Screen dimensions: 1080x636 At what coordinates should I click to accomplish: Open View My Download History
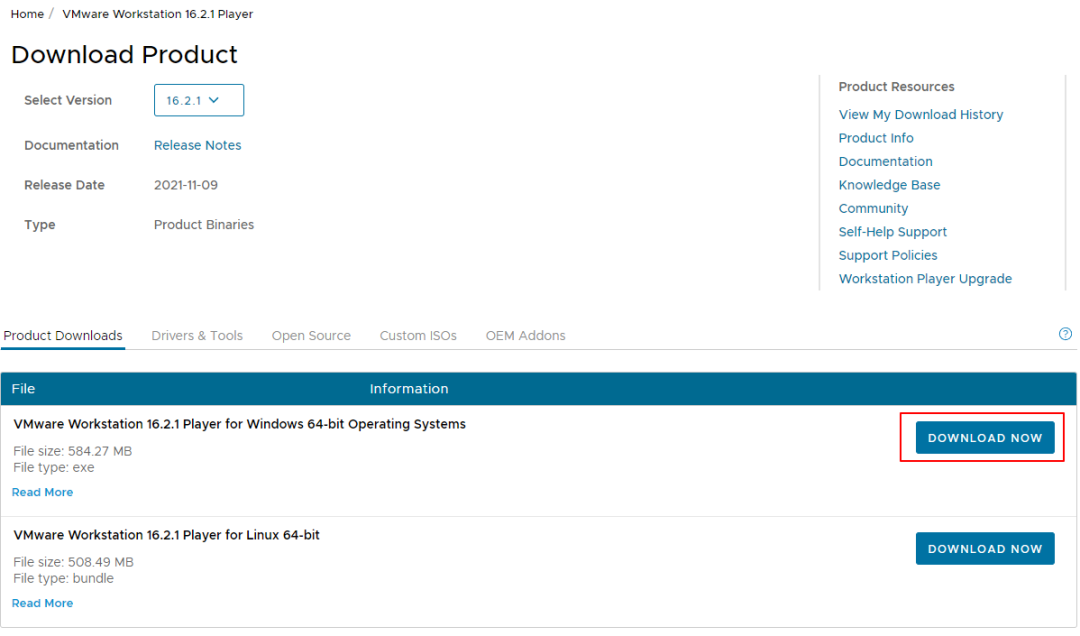pos(920,114)
